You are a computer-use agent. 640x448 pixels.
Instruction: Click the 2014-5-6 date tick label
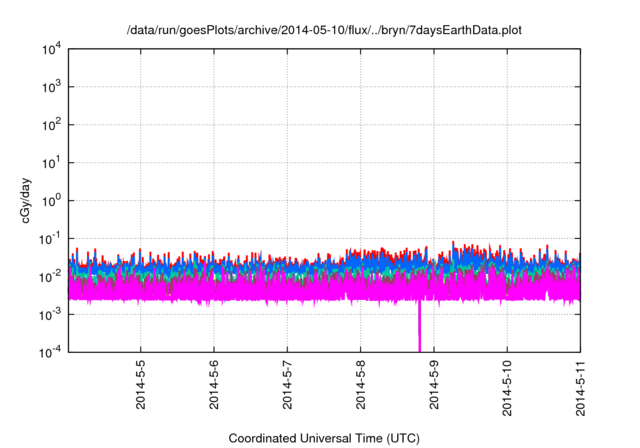coord(214,385)
